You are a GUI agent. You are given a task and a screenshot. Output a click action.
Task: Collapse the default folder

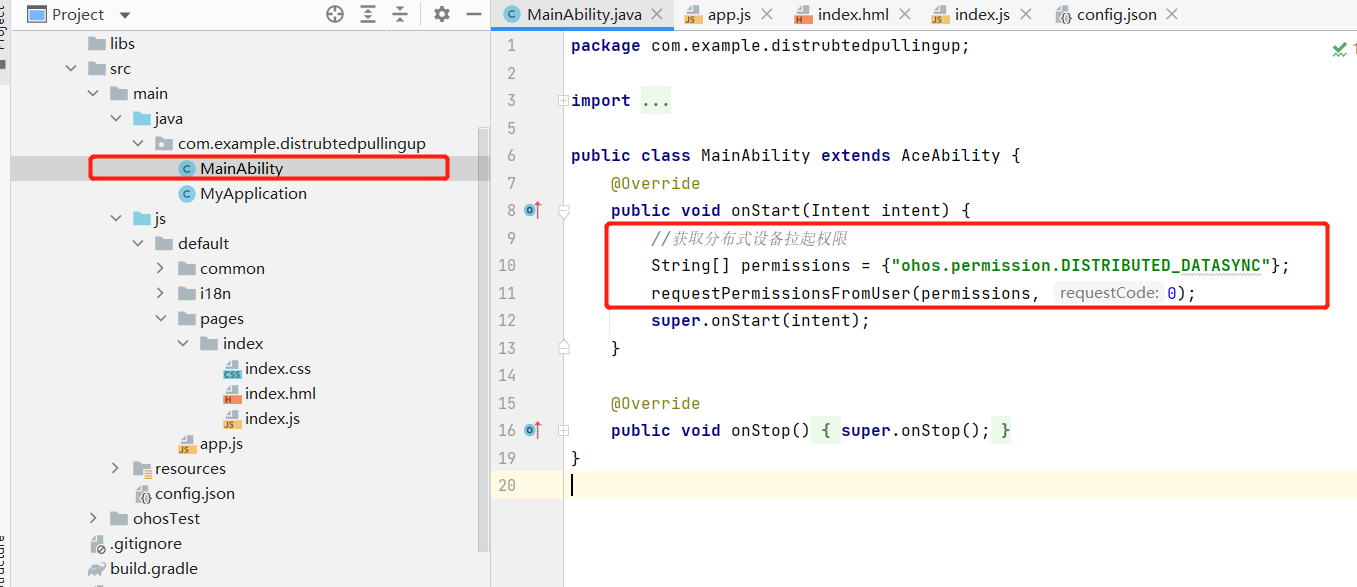click(139, 244)
